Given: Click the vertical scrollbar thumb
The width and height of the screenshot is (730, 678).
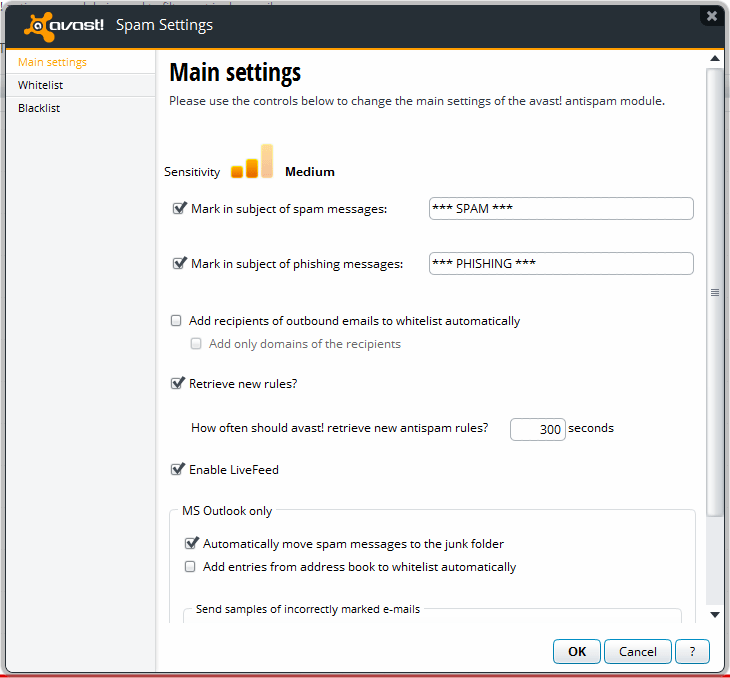Looking at the screenshot, I should [715, 292].
